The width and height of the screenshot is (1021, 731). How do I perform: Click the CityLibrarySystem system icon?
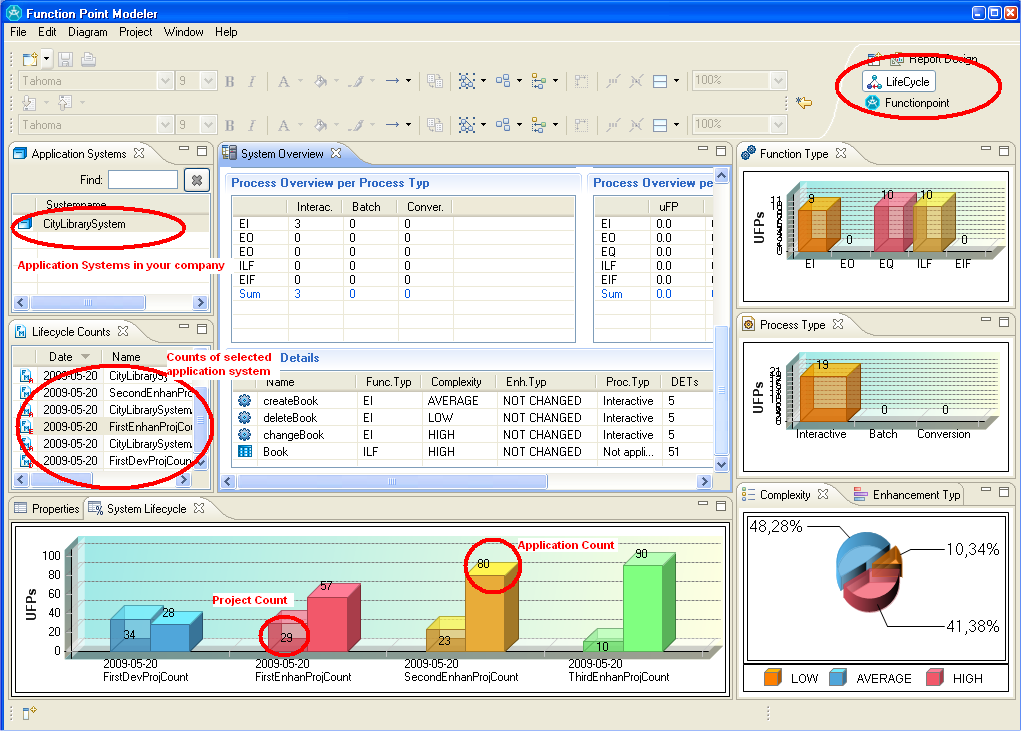(25, 224)
